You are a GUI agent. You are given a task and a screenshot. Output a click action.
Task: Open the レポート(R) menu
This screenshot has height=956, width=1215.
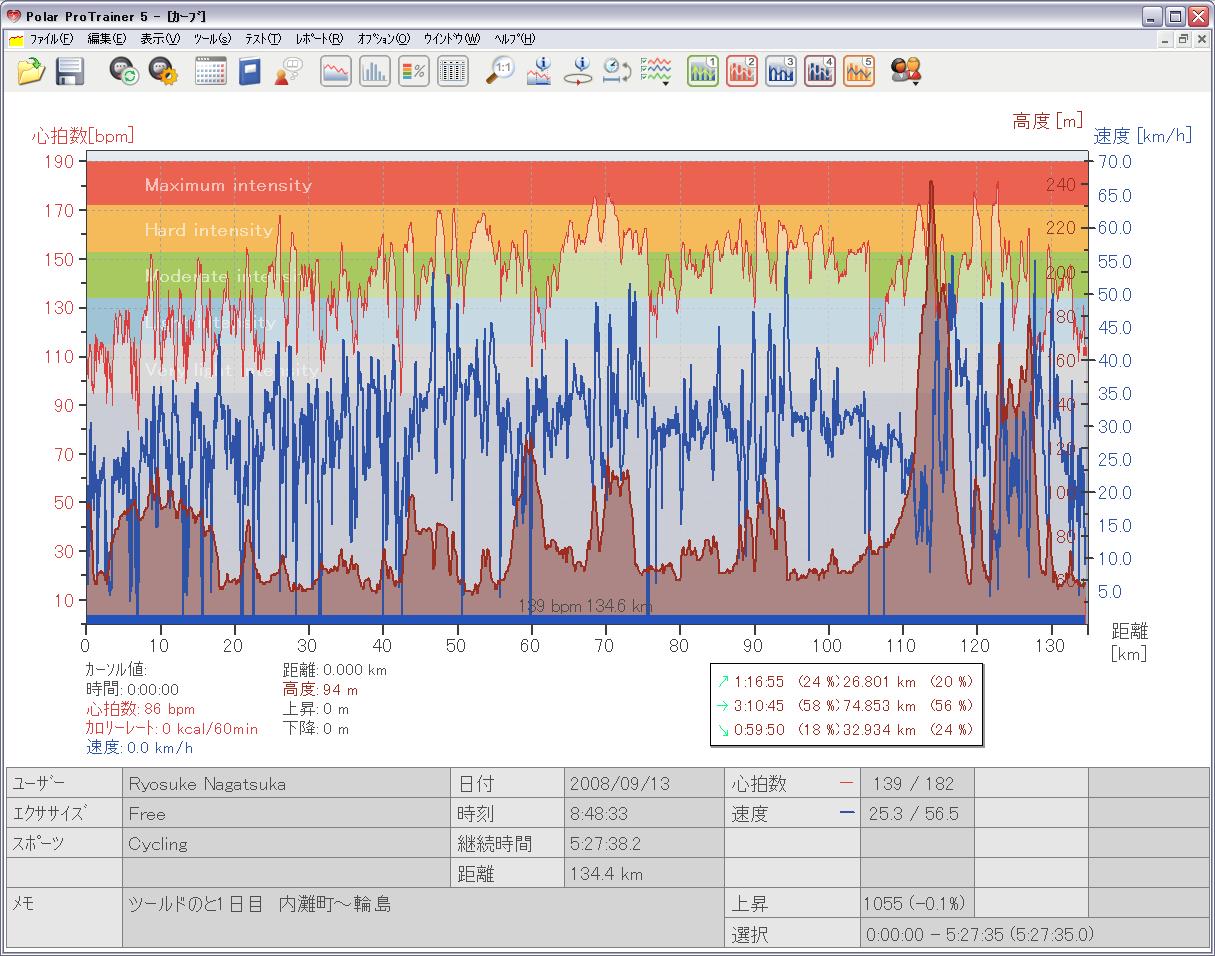pyautogui.click(x=319, y=39)
